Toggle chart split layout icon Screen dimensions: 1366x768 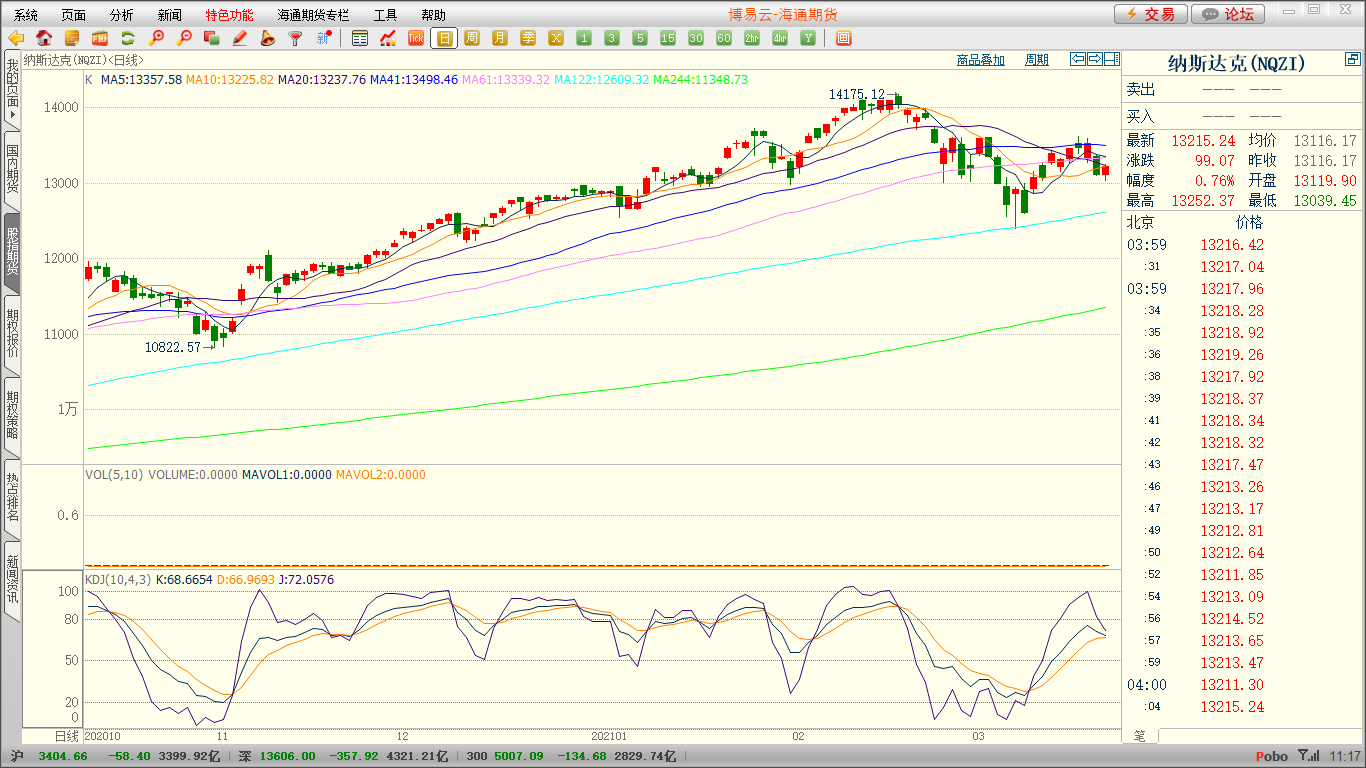(x=1112, y=59)
